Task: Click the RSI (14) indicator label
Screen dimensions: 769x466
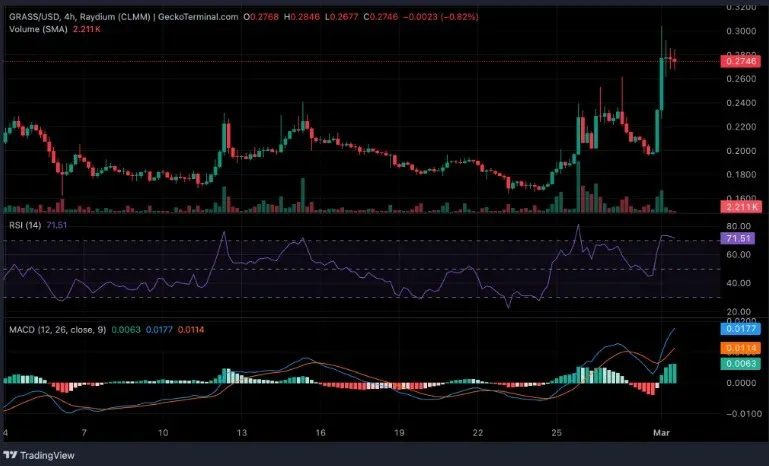Action: click(x=25, y=225)
